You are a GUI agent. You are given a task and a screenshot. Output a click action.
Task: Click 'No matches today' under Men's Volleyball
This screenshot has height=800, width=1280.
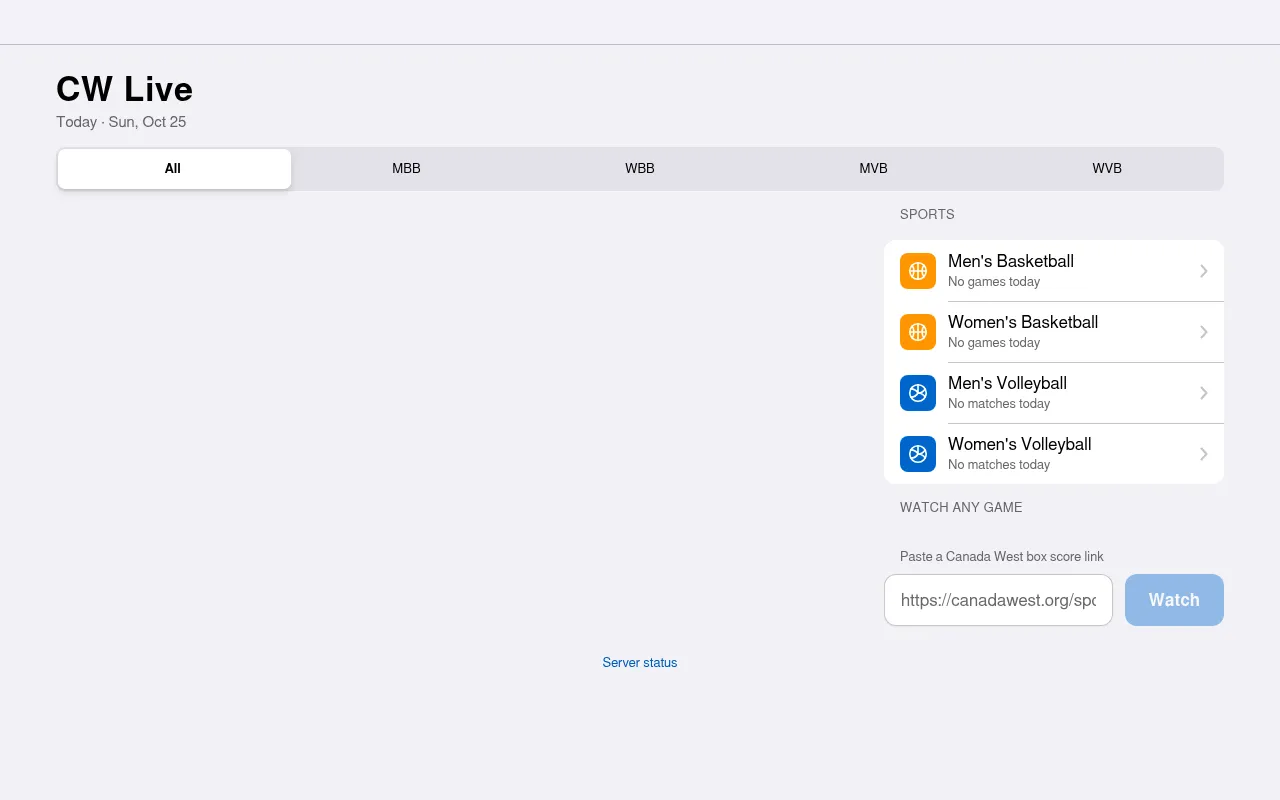click(999, 404)
